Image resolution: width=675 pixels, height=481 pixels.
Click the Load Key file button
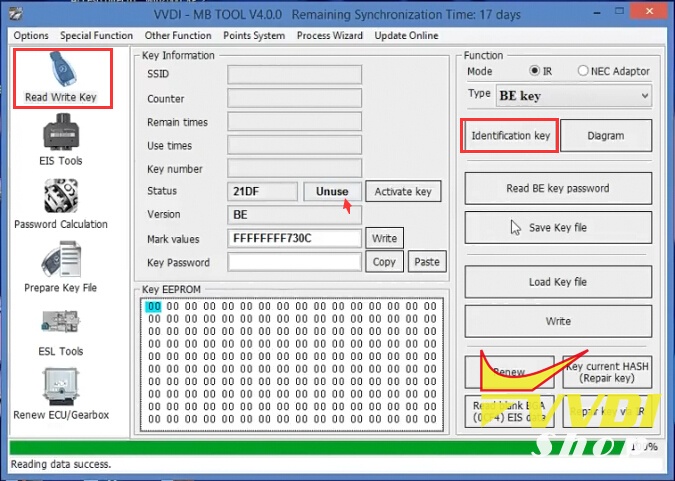point(558,282)
